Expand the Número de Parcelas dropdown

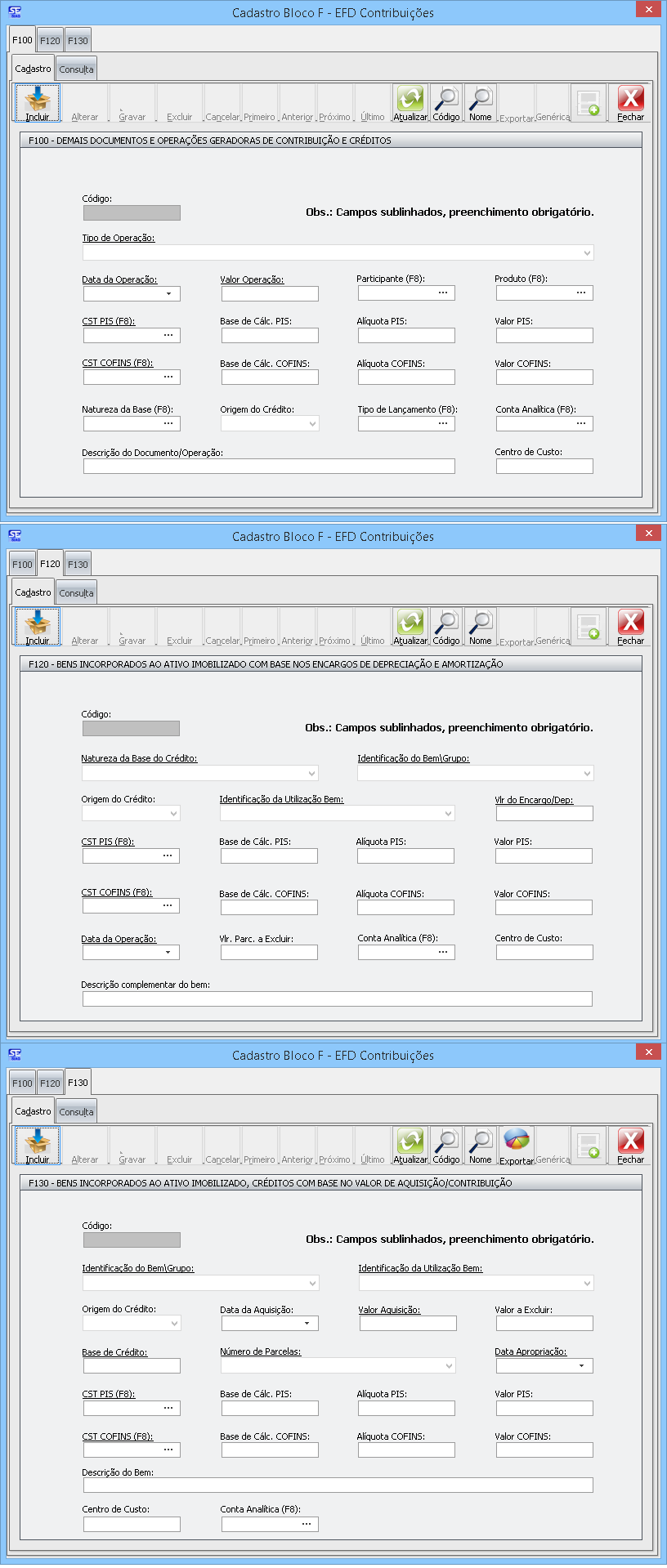point(449,1366)
